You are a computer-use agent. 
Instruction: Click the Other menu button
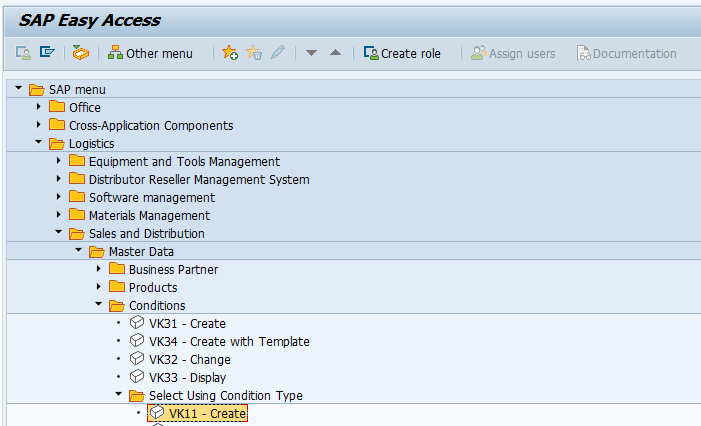click(x=150, y=53)
